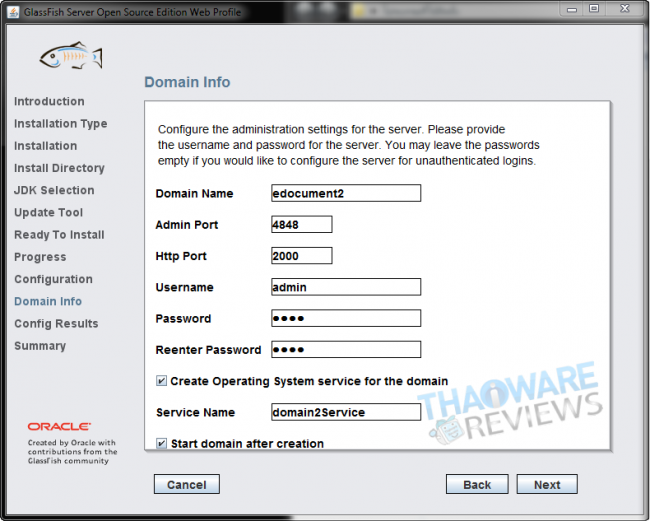The image size is (650, 521).
Task: Select the Config Results step
Action: point(56,324)
